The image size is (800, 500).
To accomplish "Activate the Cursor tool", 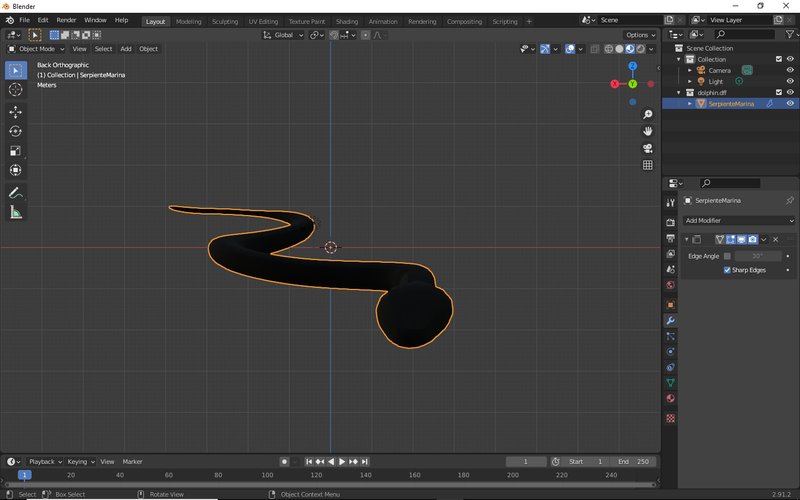I will point(16,90).
